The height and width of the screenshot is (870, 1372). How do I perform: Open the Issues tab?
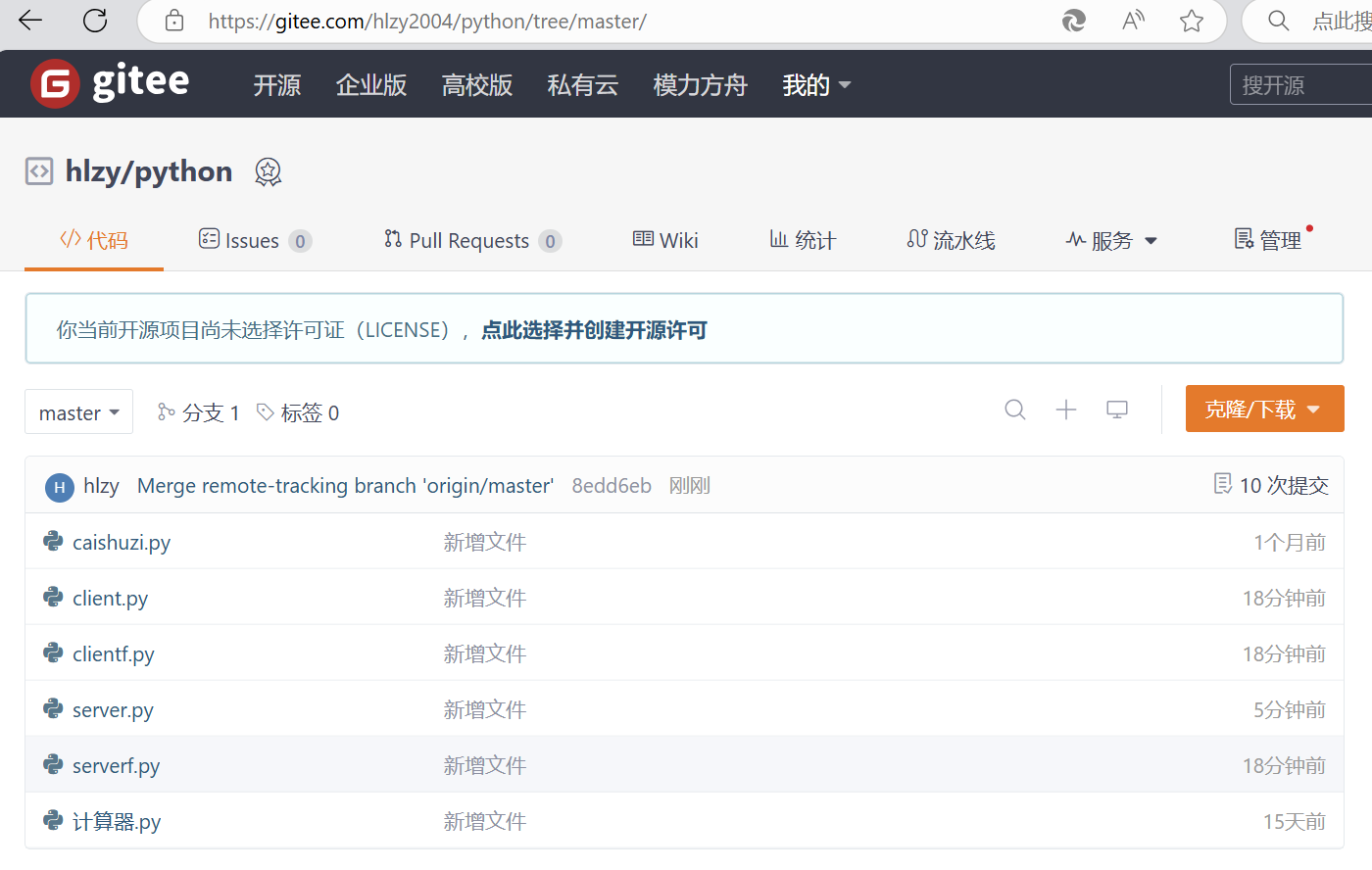(255, 240)
